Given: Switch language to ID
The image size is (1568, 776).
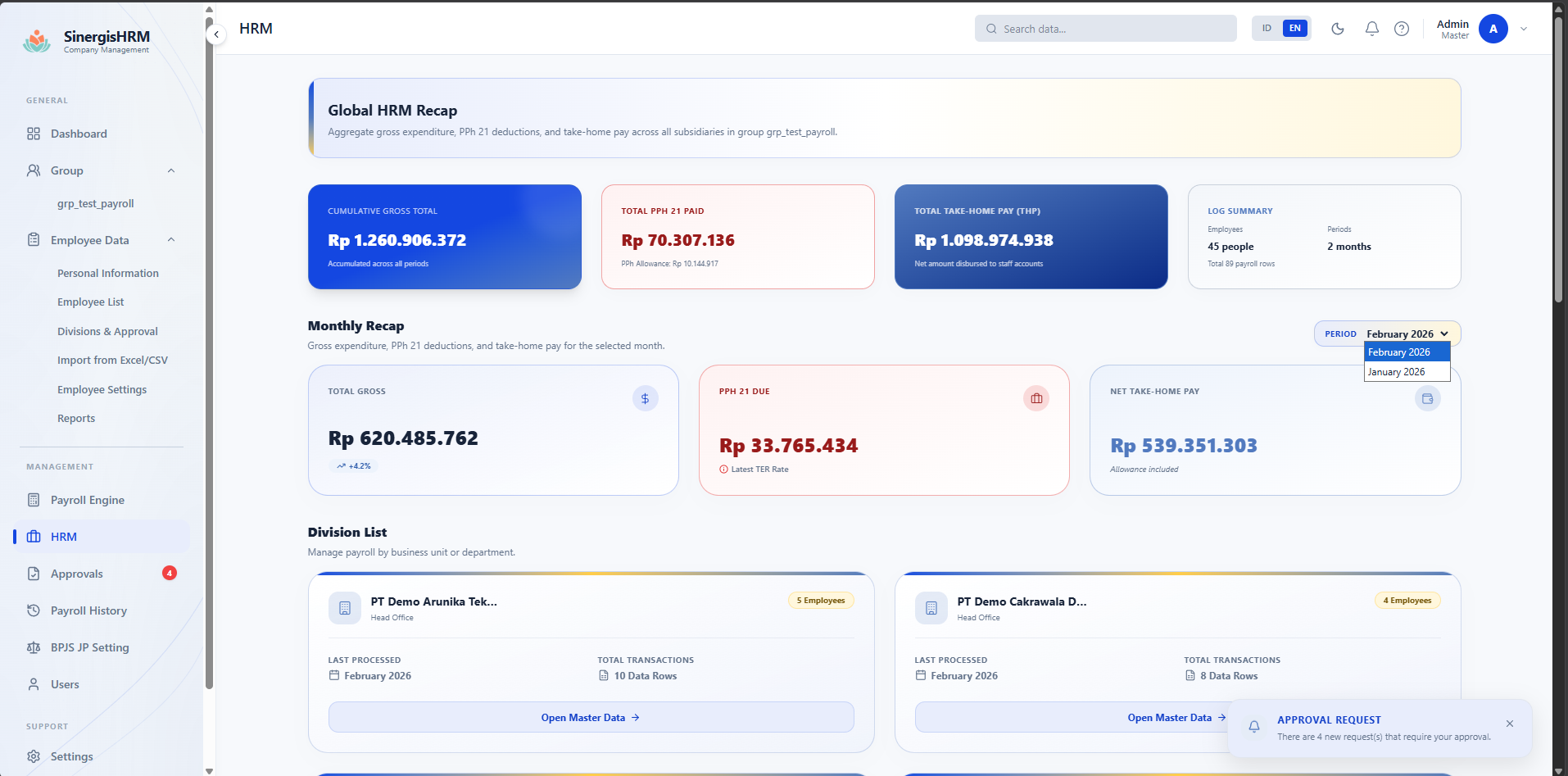Looking at the screenshot, I should coord(1267,28).
